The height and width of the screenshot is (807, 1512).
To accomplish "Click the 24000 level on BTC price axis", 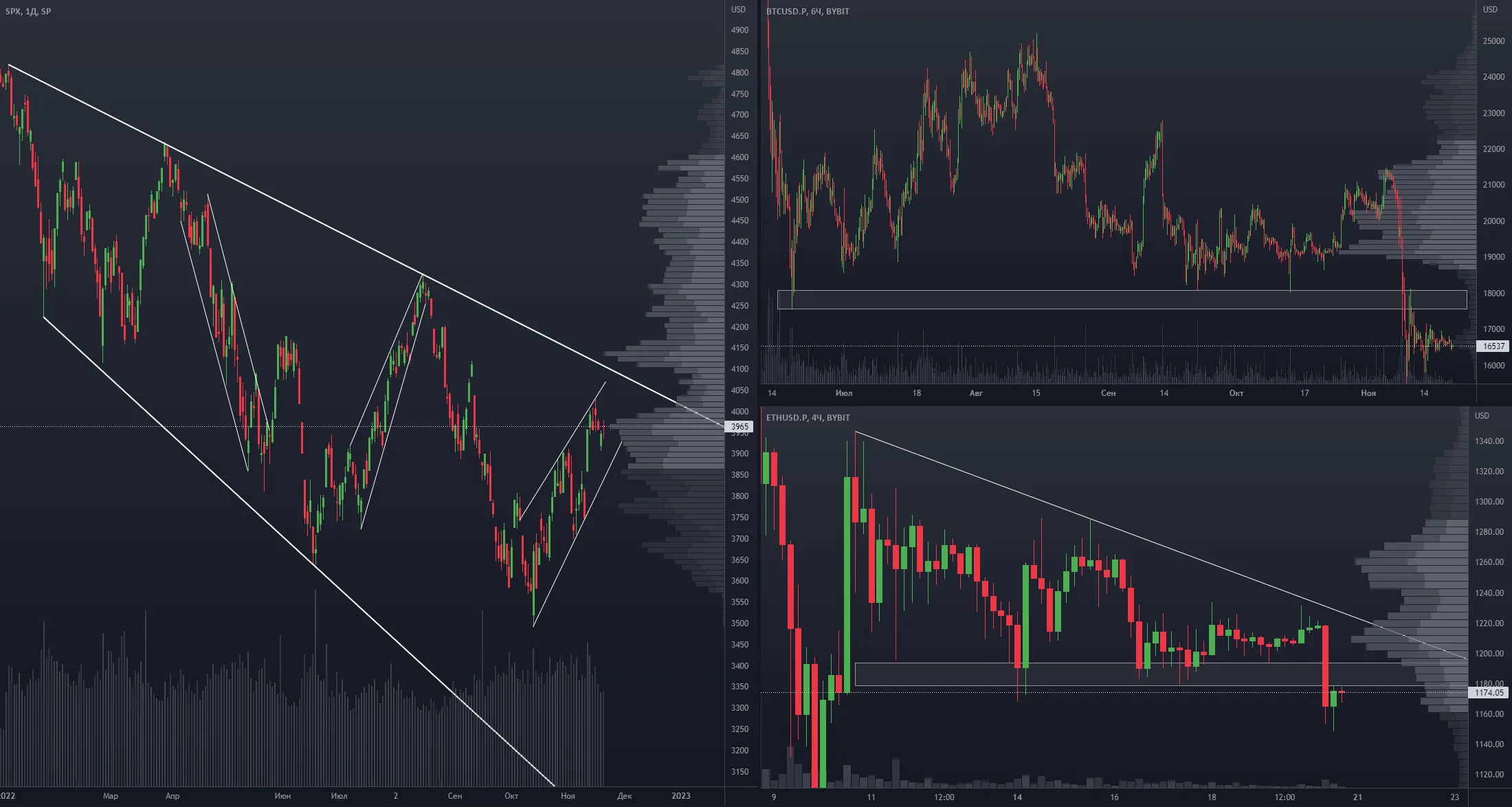I will tap(1494, 77).
